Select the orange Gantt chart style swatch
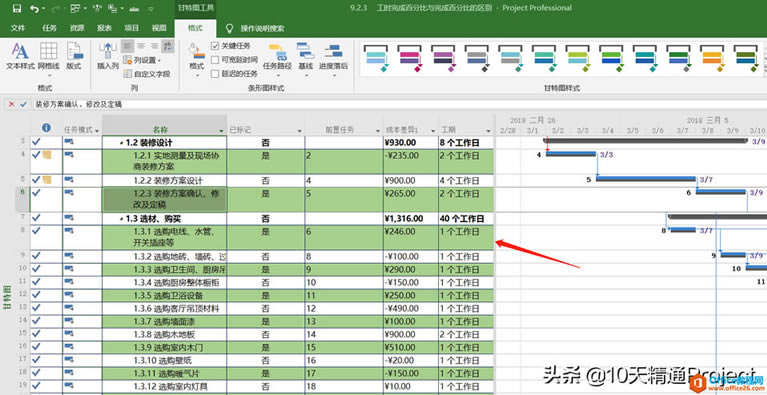The image size is (767, 395). coord(712,58)
